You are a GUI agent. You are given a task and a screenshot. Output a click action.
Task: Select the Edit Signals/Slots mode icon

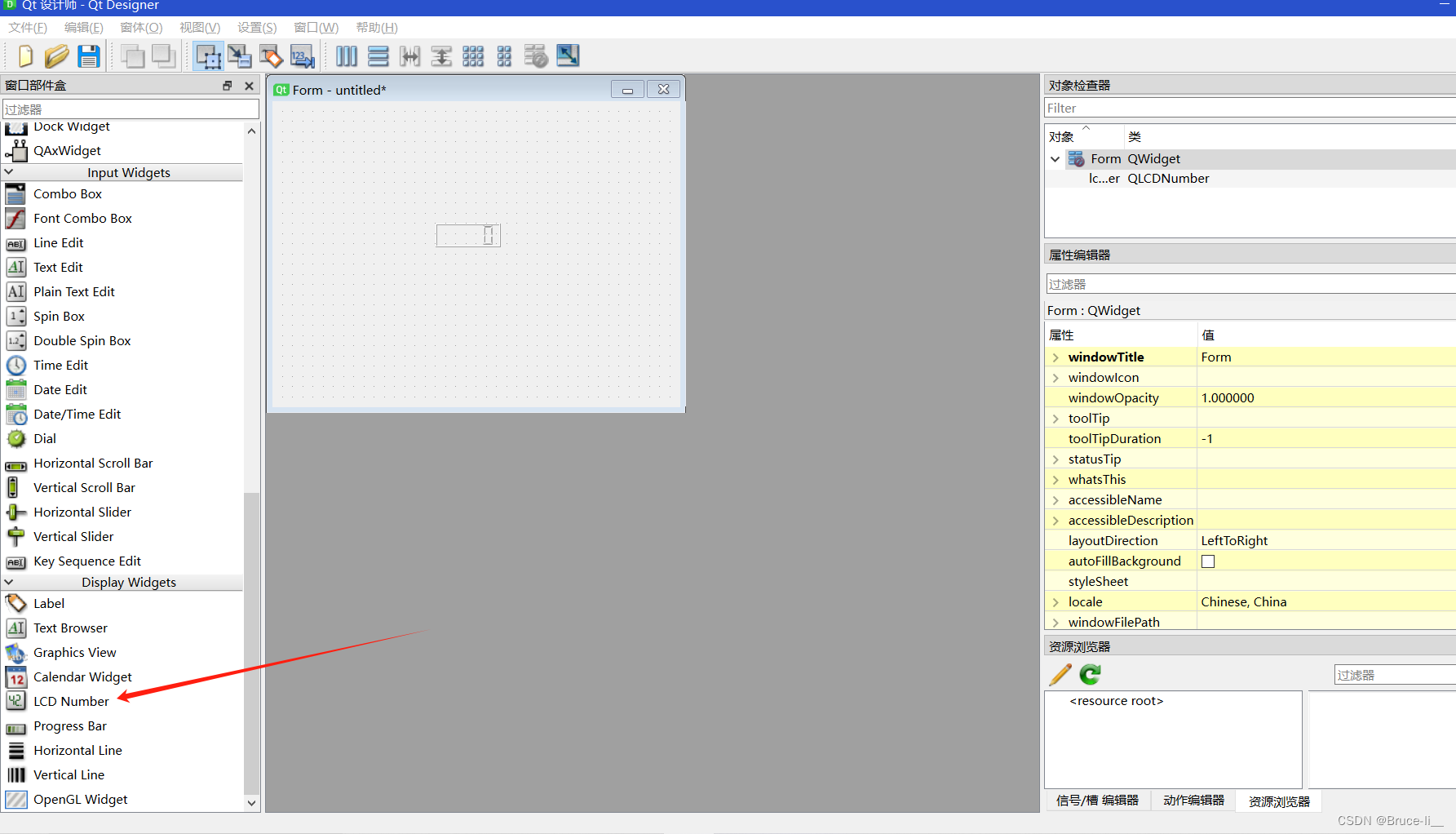pyautogui.click(x=240, y=56)
